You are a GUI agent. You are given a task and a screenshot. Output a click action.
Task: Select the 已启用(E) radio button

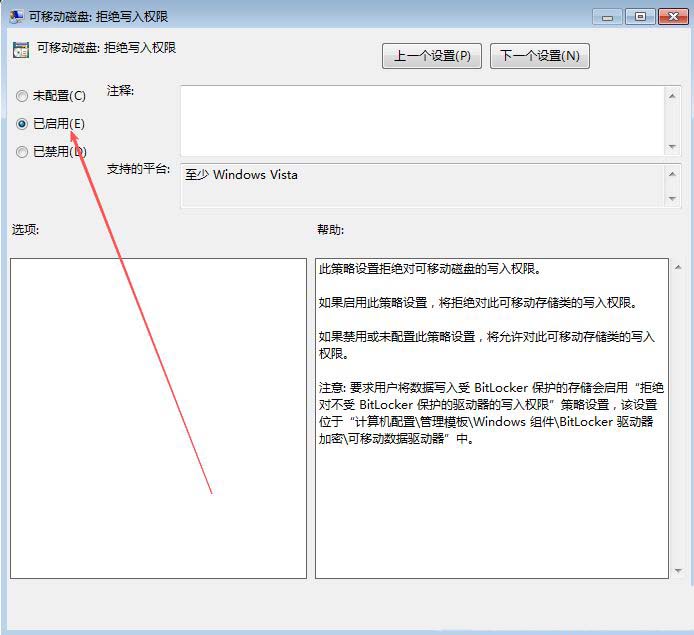click(22, 123)
